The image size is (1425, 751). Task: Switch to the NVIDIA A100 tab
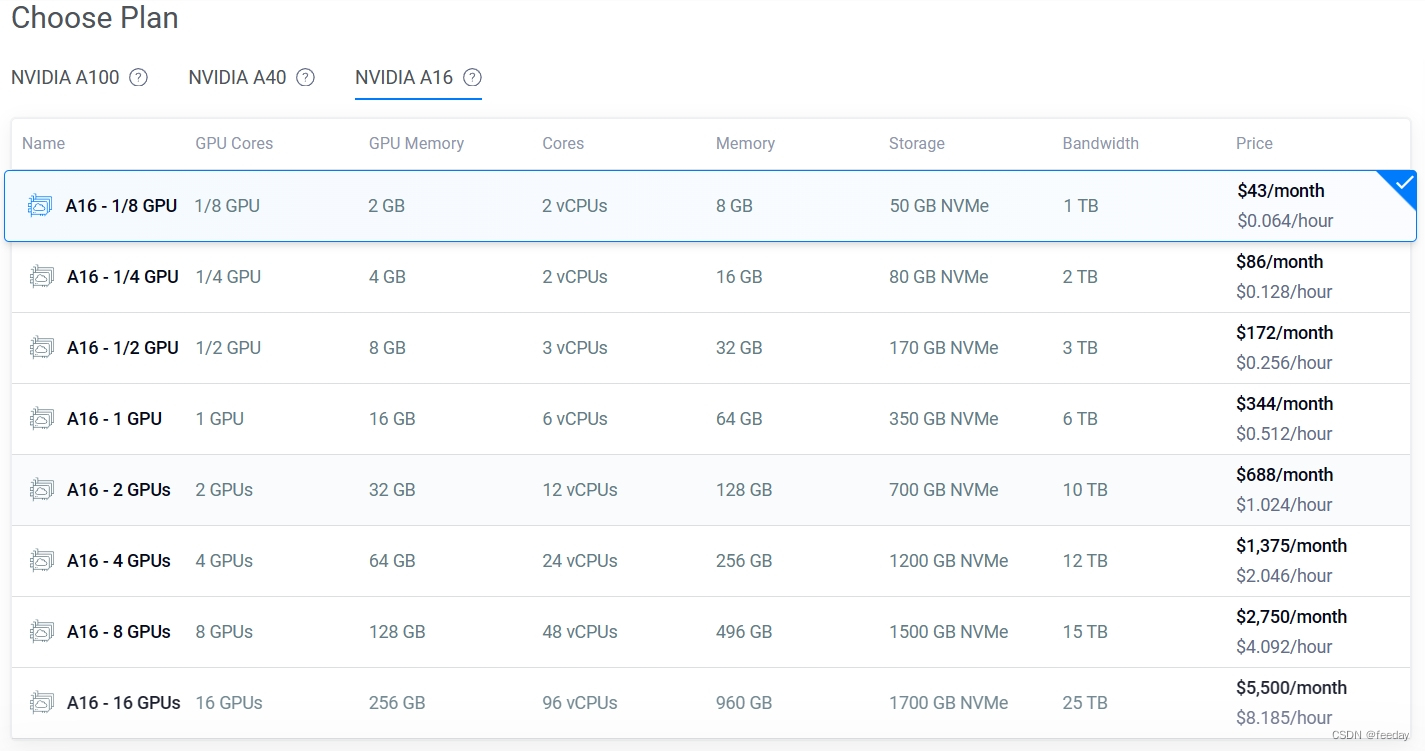(65, 77)
